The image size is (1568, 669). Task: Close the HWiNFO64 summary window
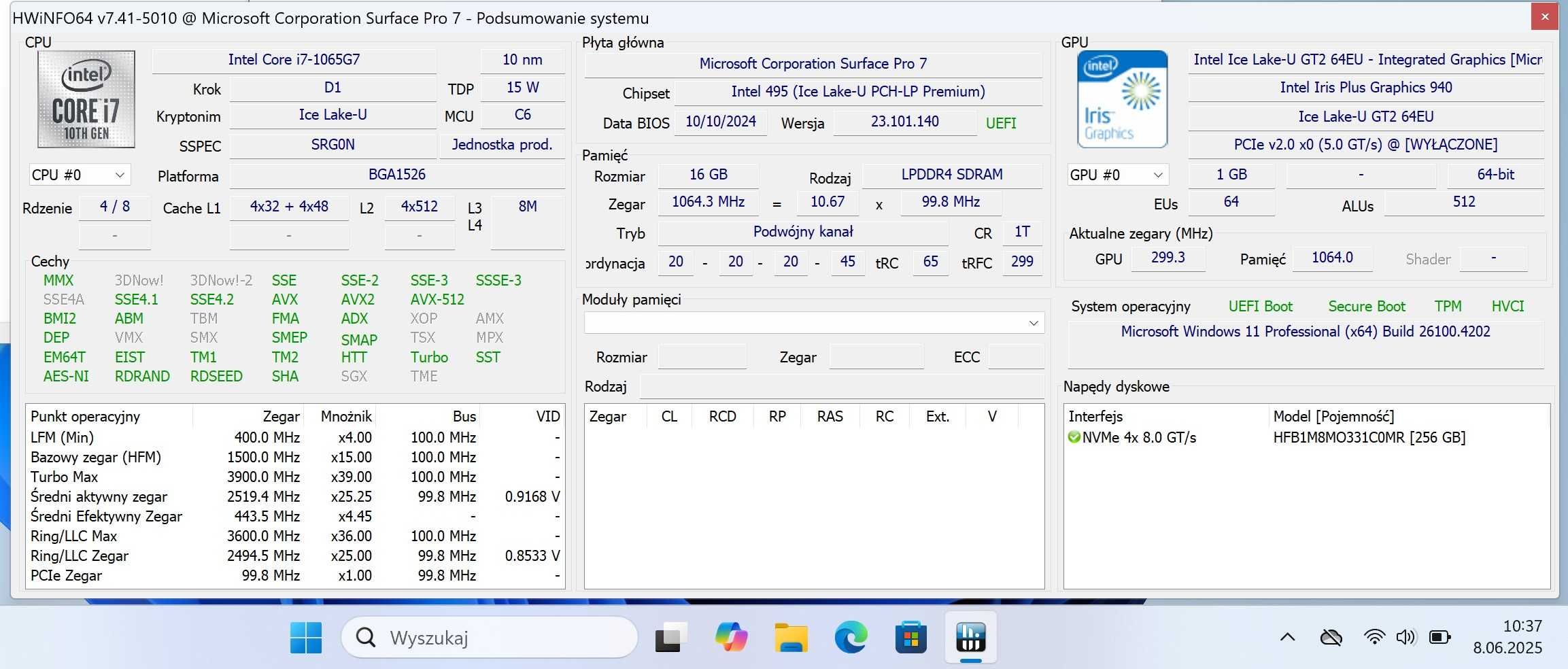(x=1544, y=16)
